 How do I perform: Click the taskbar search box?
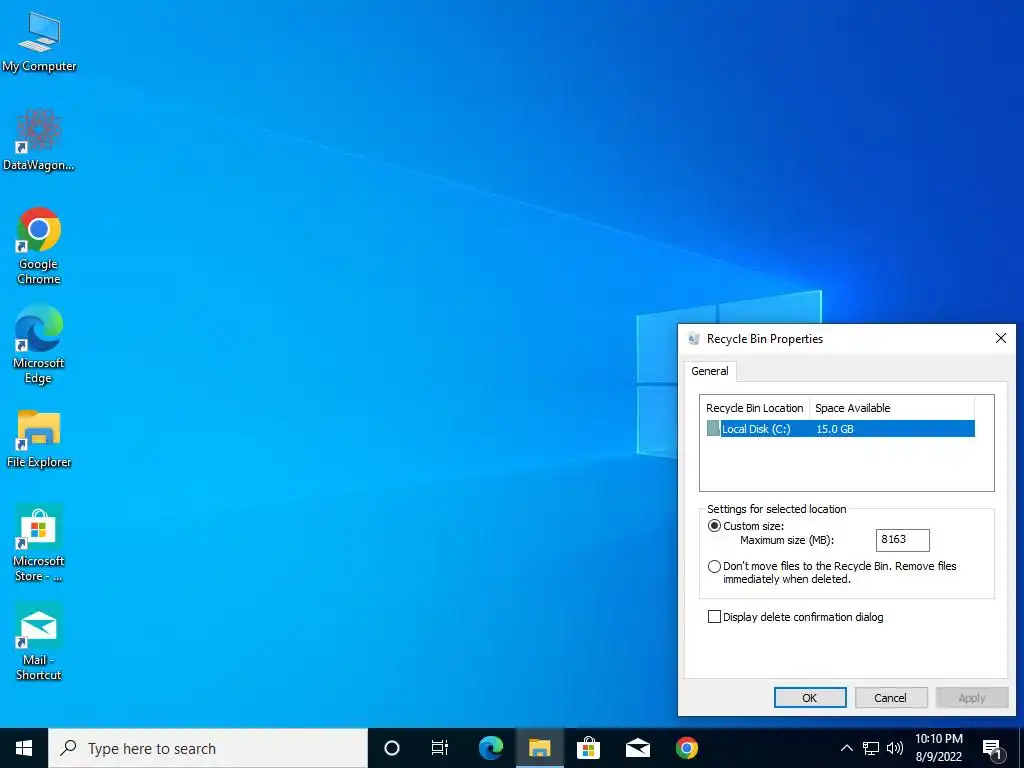208,748
